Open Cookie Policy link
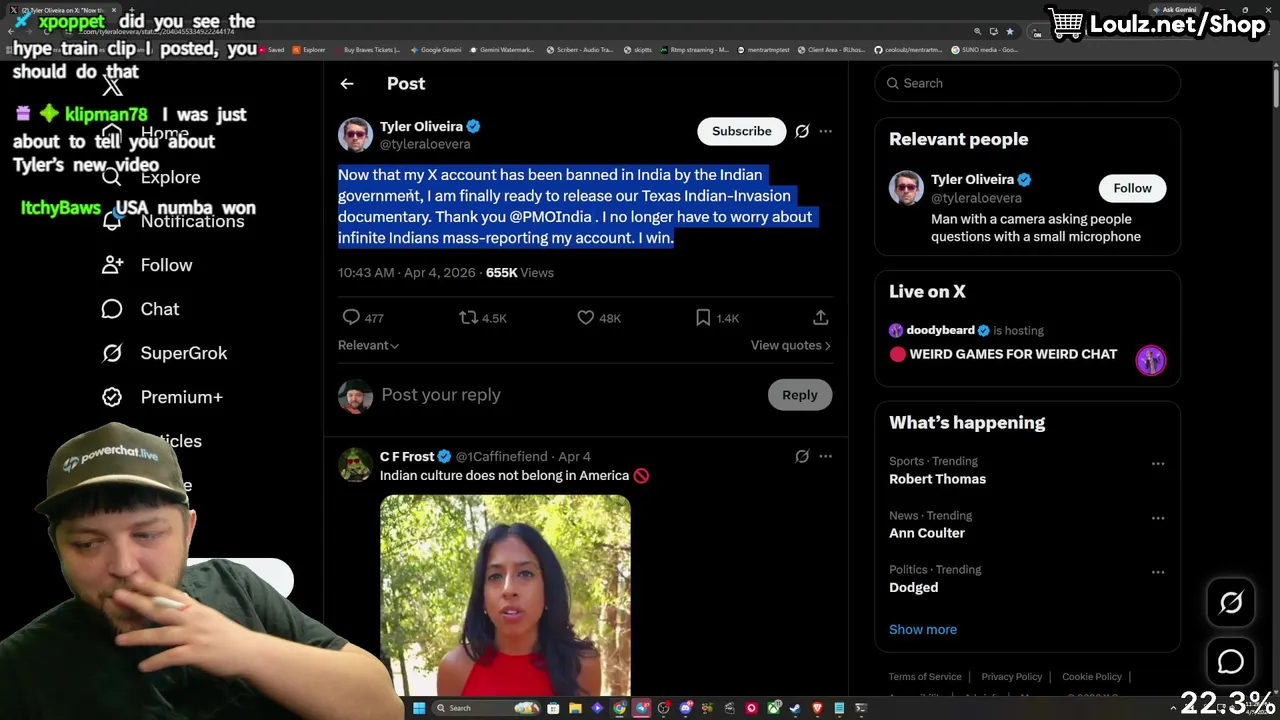The height and width of the screenshot is (720, 1280). click(1092, 677)
